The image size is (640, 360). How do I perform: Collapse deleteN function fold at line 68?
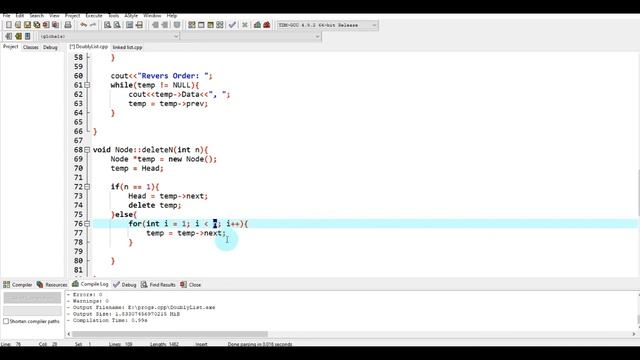(x=87, y=150)
